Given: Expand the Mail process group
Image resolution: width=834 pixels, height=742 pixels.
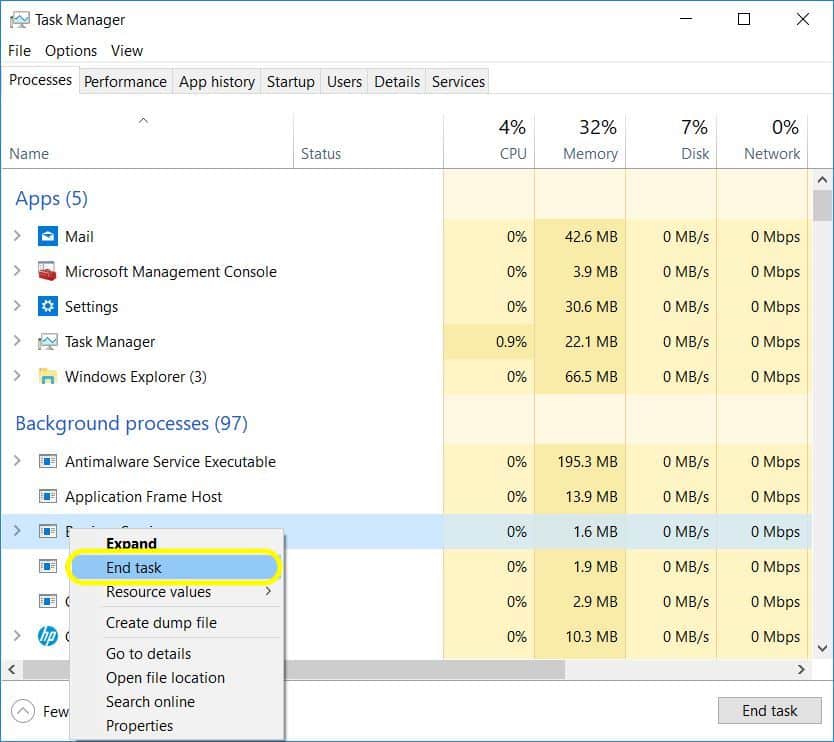Looking at the screenshot, I should pos(17,237).
